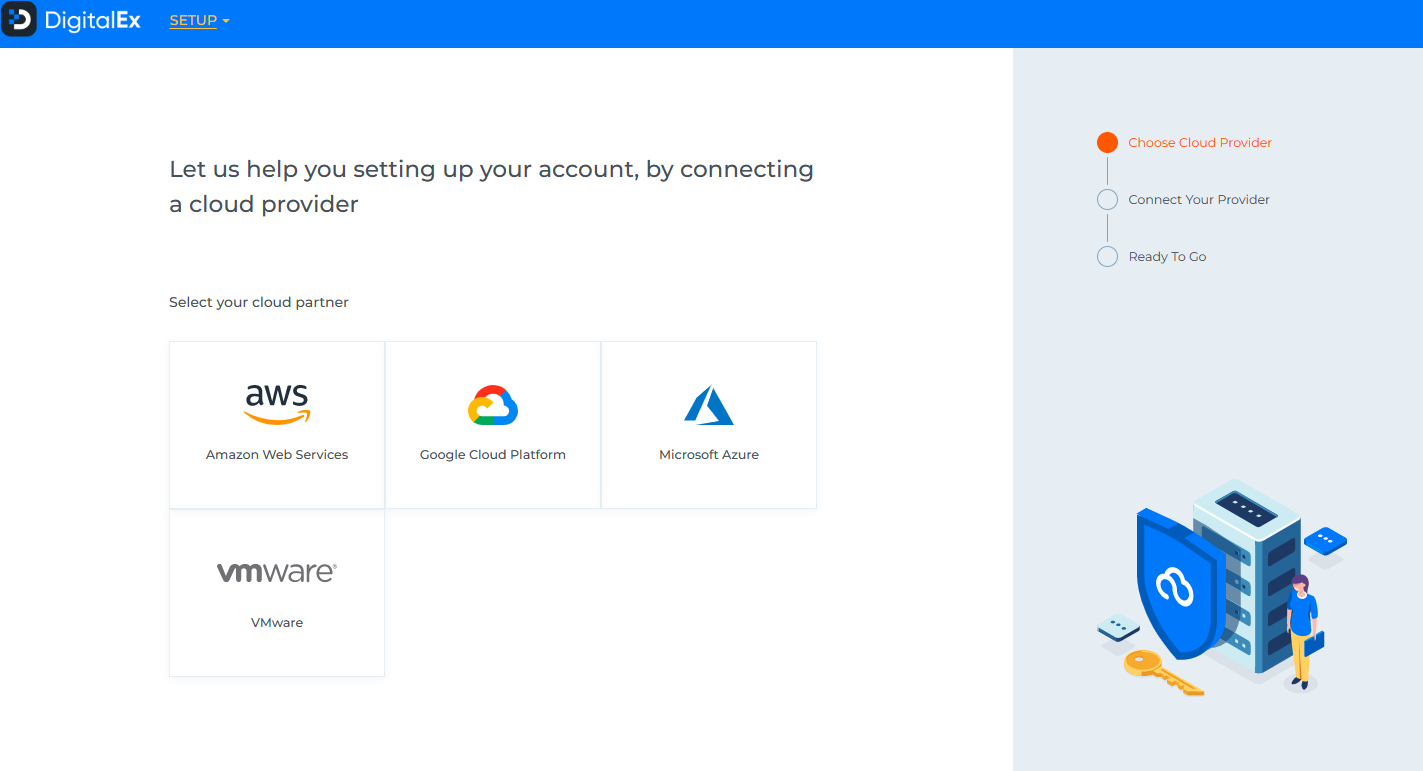
Task: Select the Amazon Web Services card
Action: tap(277, 425)
